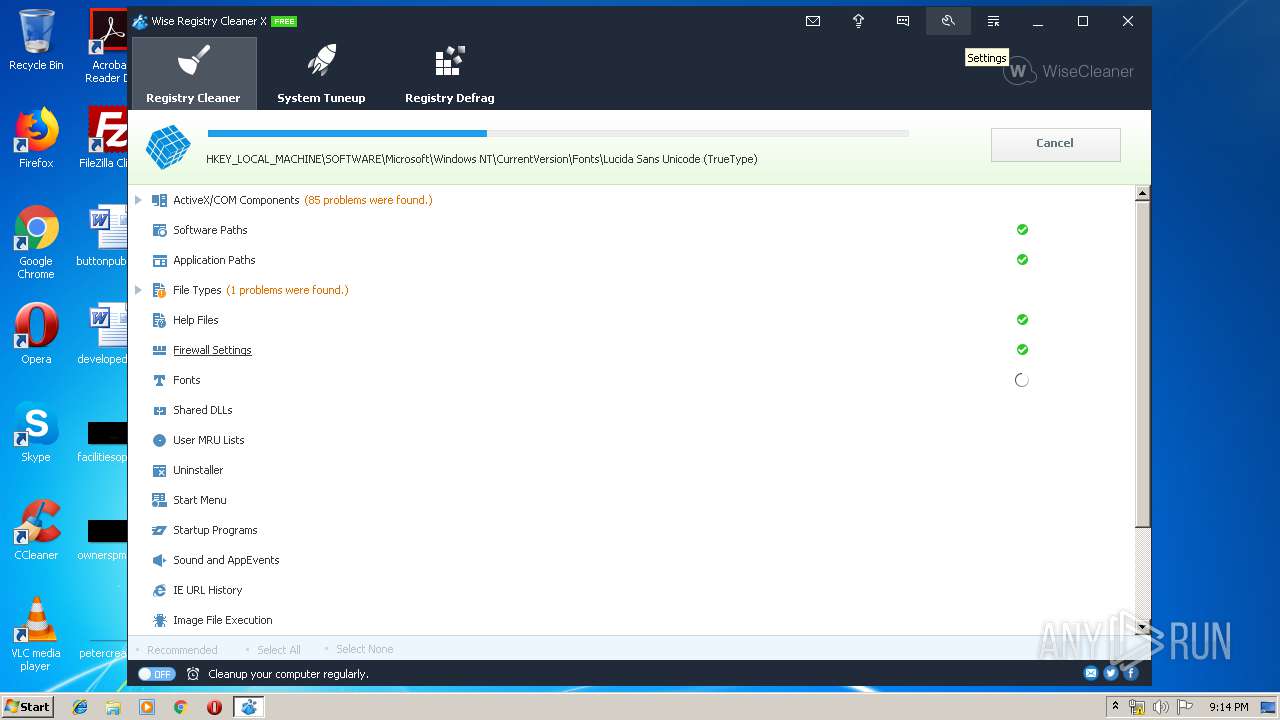Click the Shared DLLs category icon

[159, 410]
